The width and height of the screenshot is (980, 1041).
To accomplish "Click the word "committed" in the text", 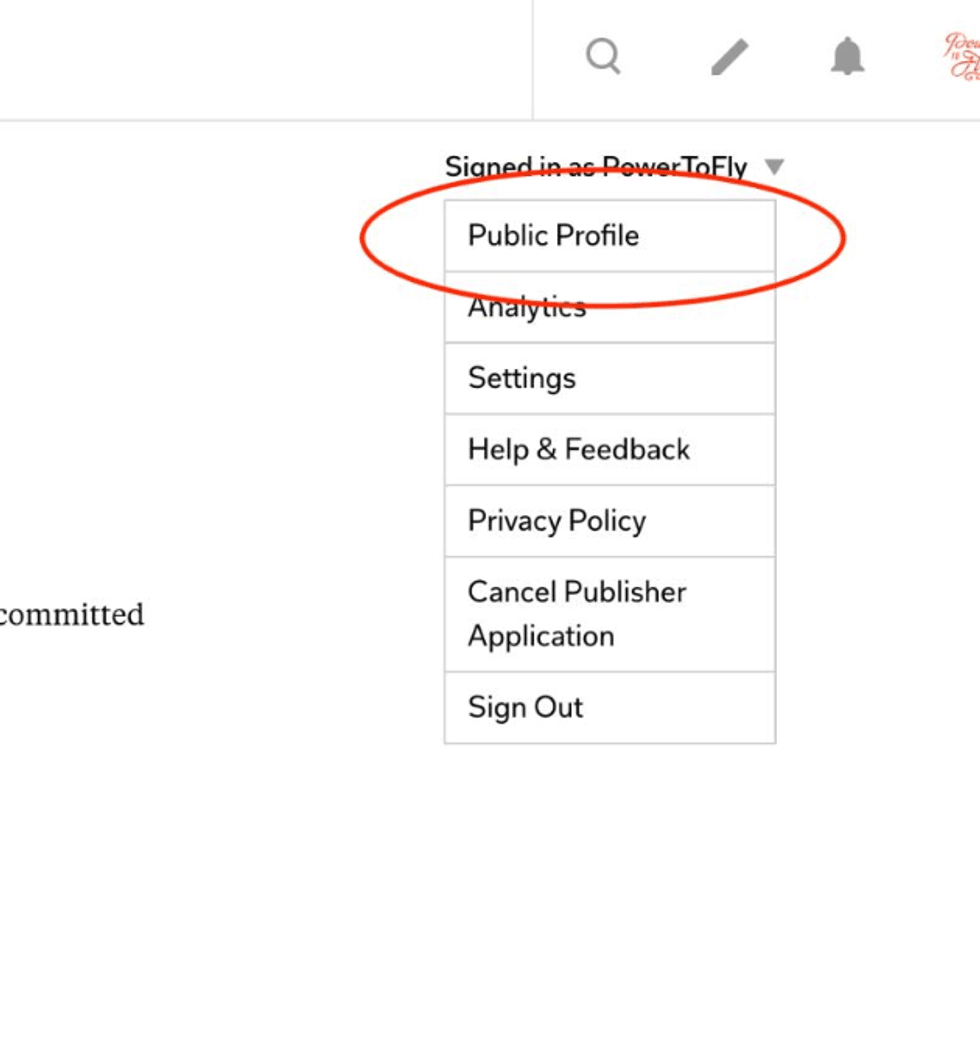I will [71, 614].
